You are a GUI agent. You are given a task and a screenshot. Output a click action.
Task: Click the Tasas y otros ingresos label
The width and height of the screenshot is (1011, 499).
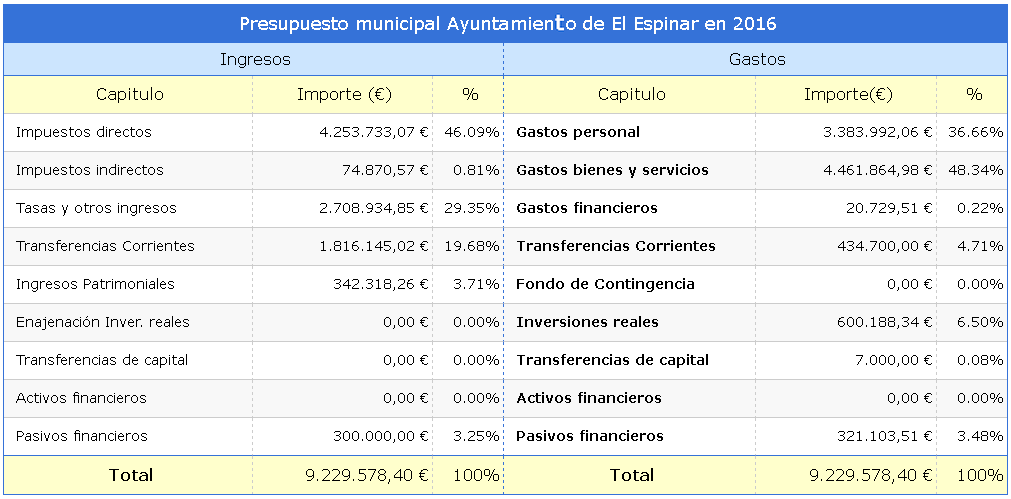tap(96, 208)
